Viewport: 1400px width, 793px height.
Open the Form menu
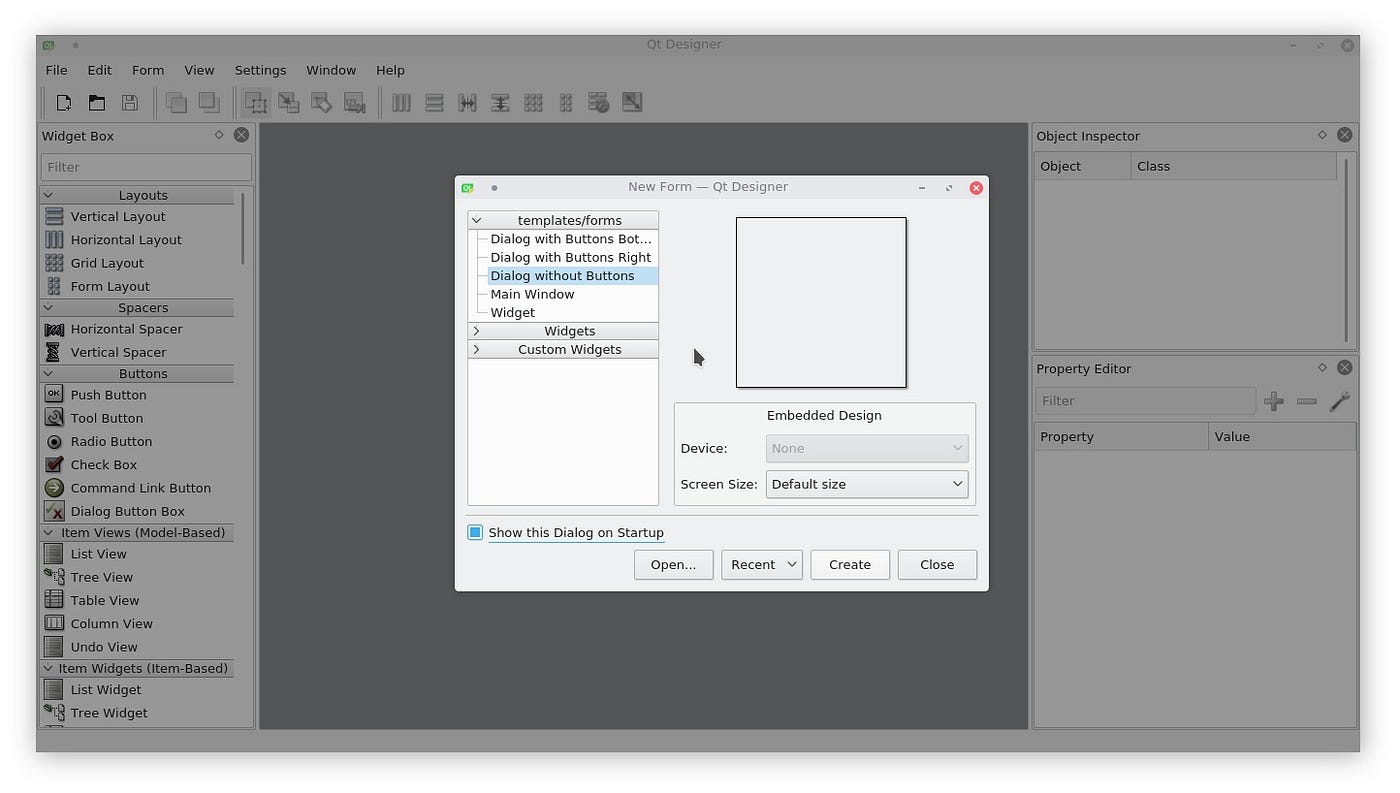point(147,70)
